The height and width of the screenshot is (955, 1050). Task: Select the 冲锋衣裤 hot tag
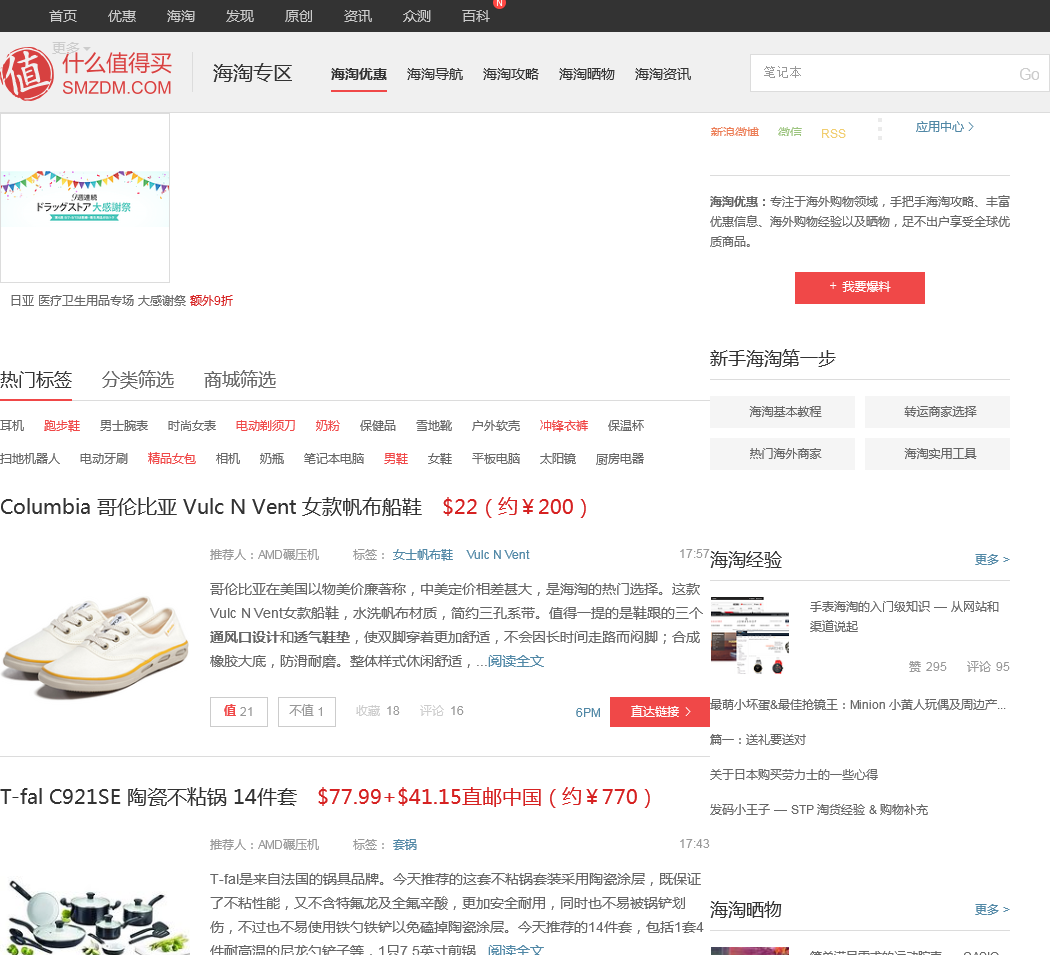point(563,425)
